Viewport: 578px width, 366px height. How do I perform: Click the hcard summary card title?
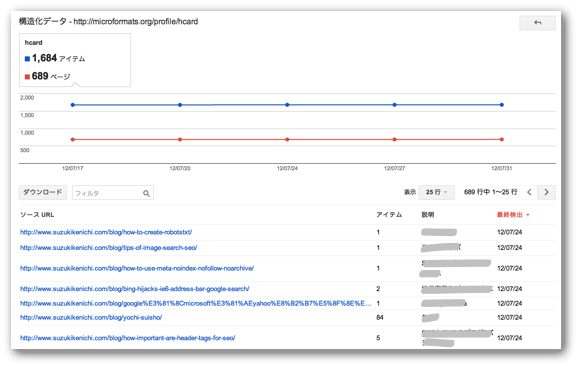34,43
